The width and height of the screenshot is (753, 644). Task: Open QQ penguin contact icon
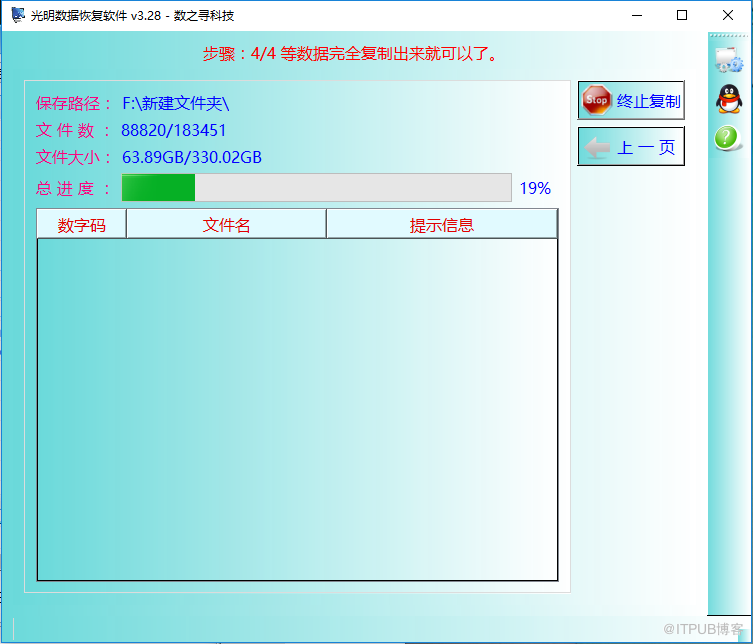[x=729, y=99]
